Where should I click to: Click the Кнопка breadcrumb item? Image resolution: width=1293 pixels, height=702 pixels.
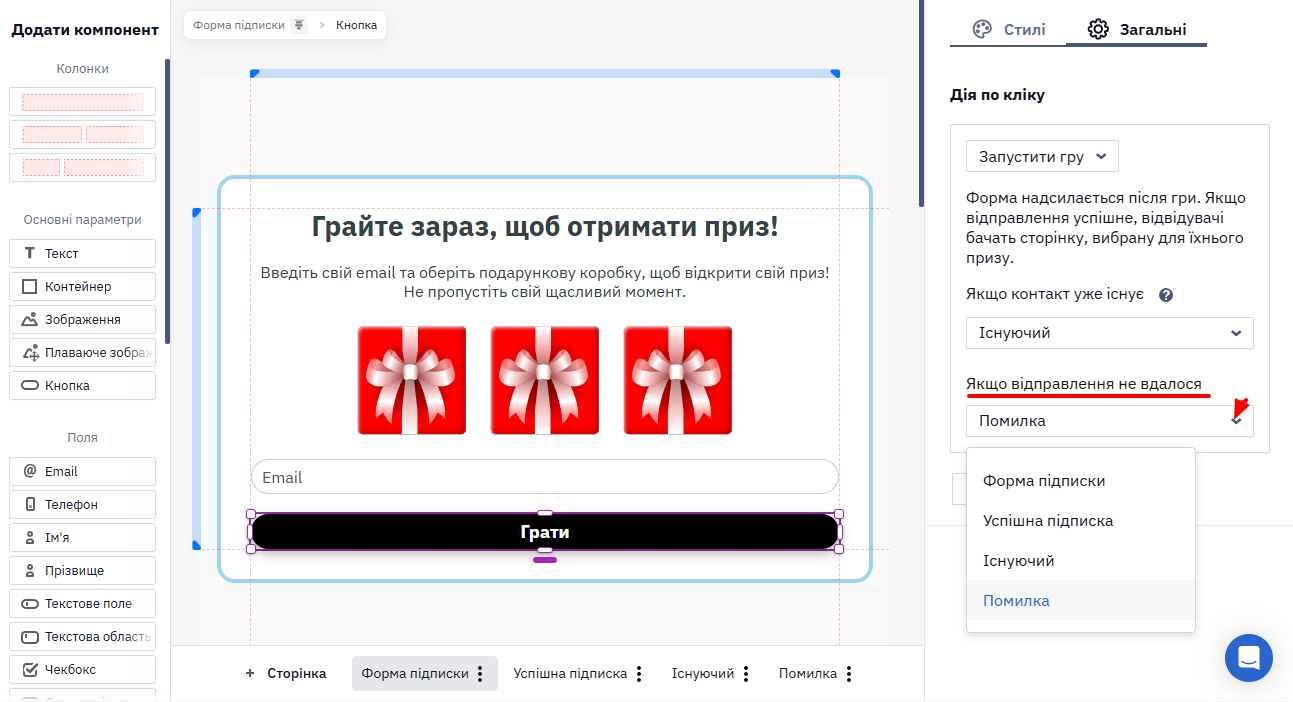(x=357, y=25)
